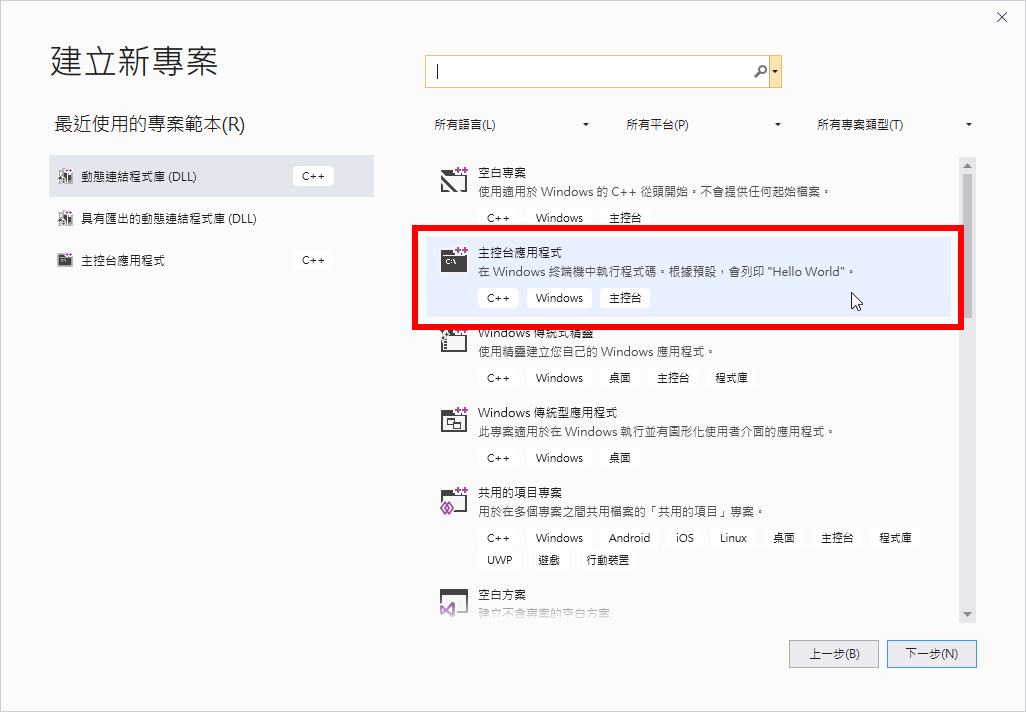
Task: Close the 建立新專案 dialog
Action: [x=1002, y=17]
